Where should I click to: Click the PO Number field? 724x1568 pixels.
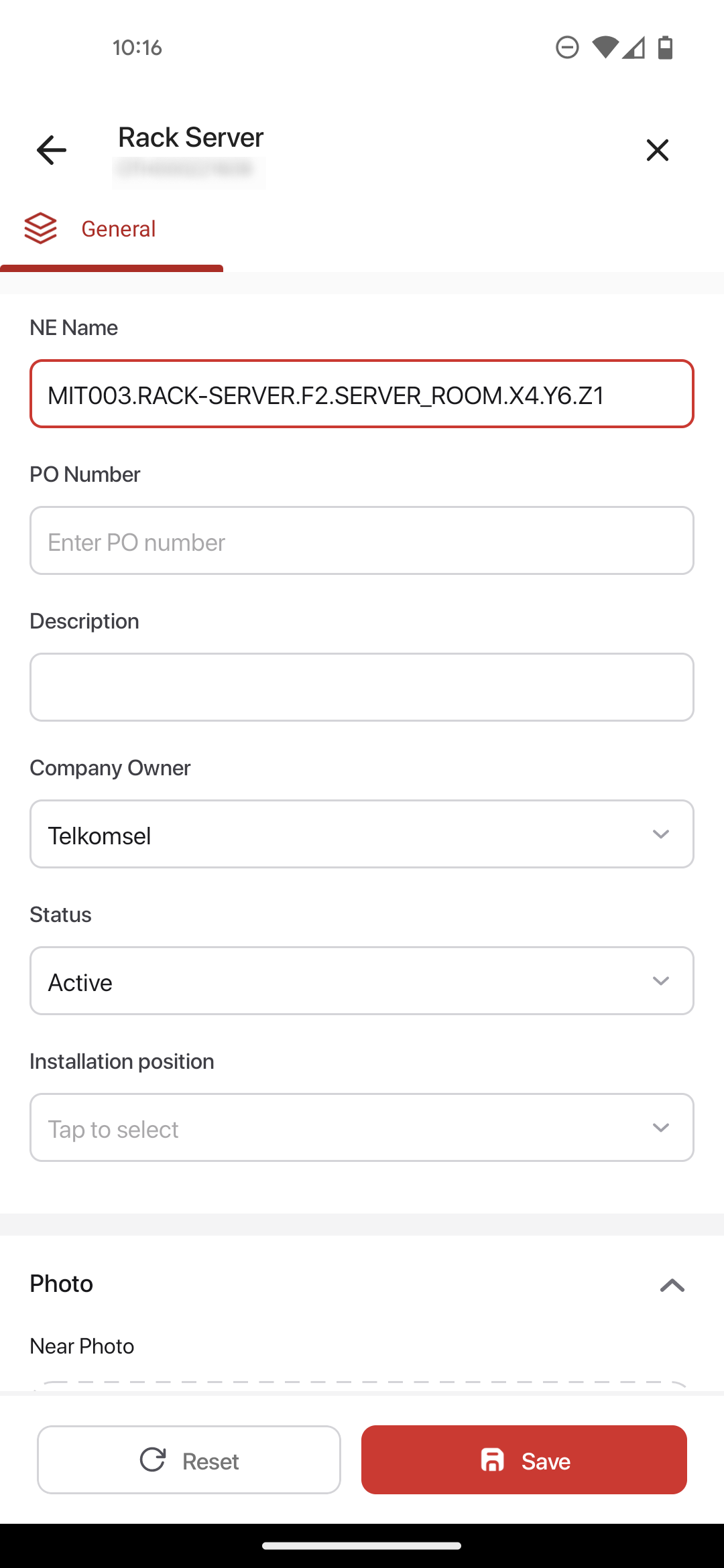(362, 541)
